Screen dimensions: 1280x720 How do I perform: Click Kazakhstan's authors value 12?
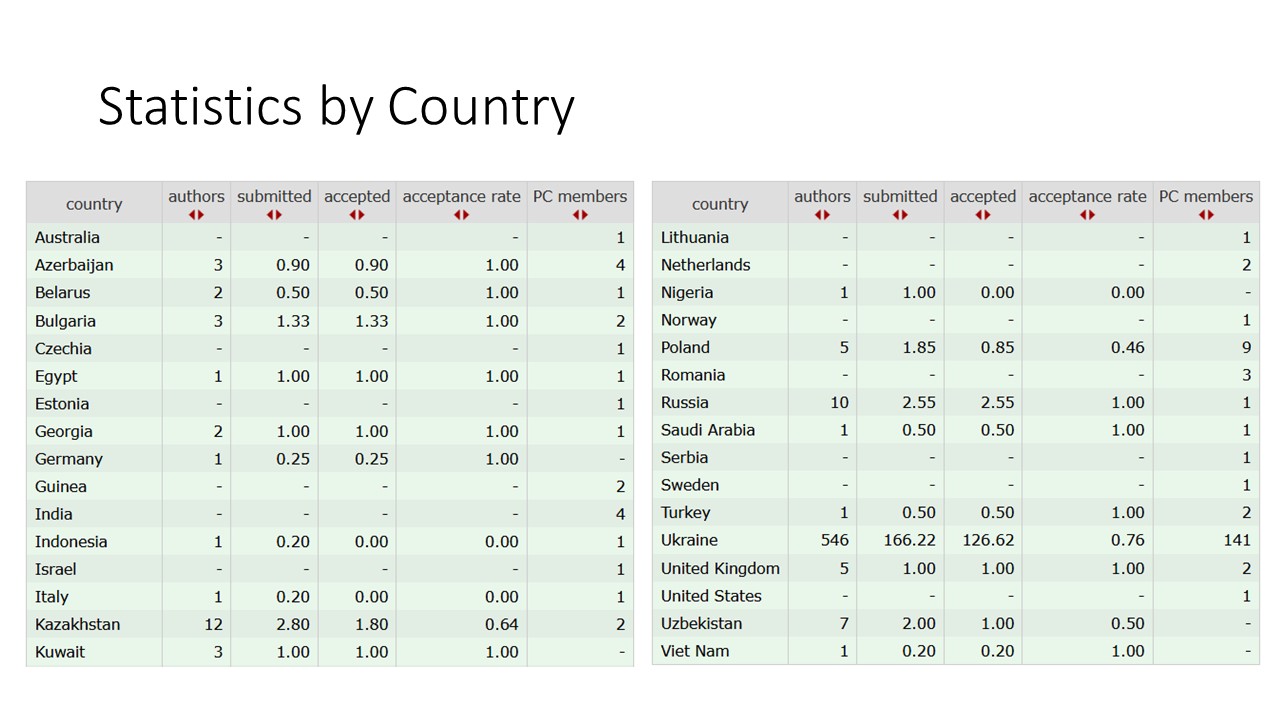point(213,624)
